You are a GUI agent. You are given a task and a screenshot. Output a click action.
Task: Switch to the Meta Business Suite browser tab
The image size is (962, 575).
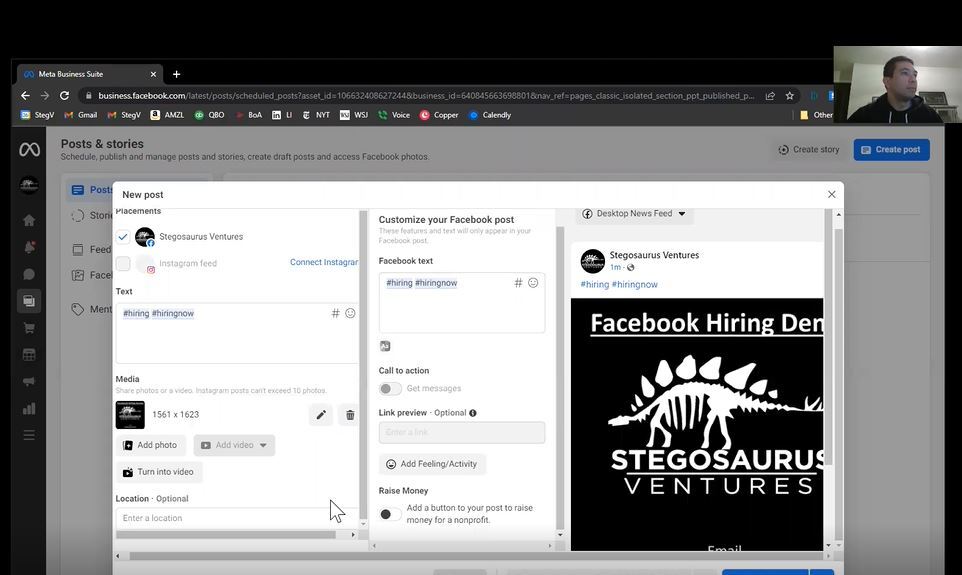[x=90, y=74]
